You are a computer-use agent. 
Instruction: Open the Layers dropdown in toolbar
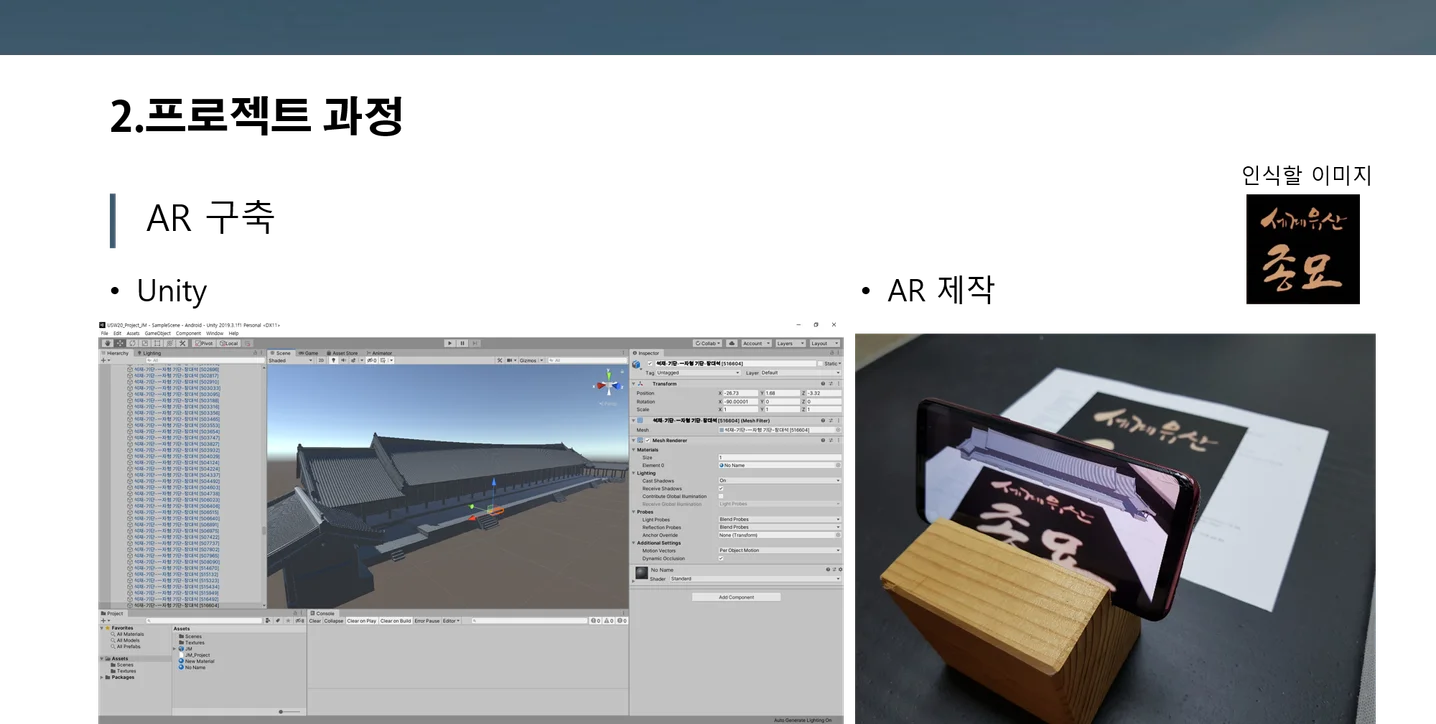[789, 343]
